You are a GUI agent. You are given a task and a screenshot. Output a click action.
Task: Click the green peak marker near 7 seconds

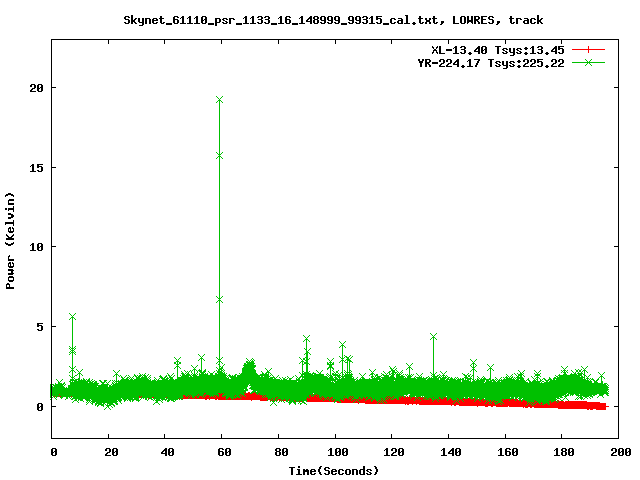[x=72, y=317]
